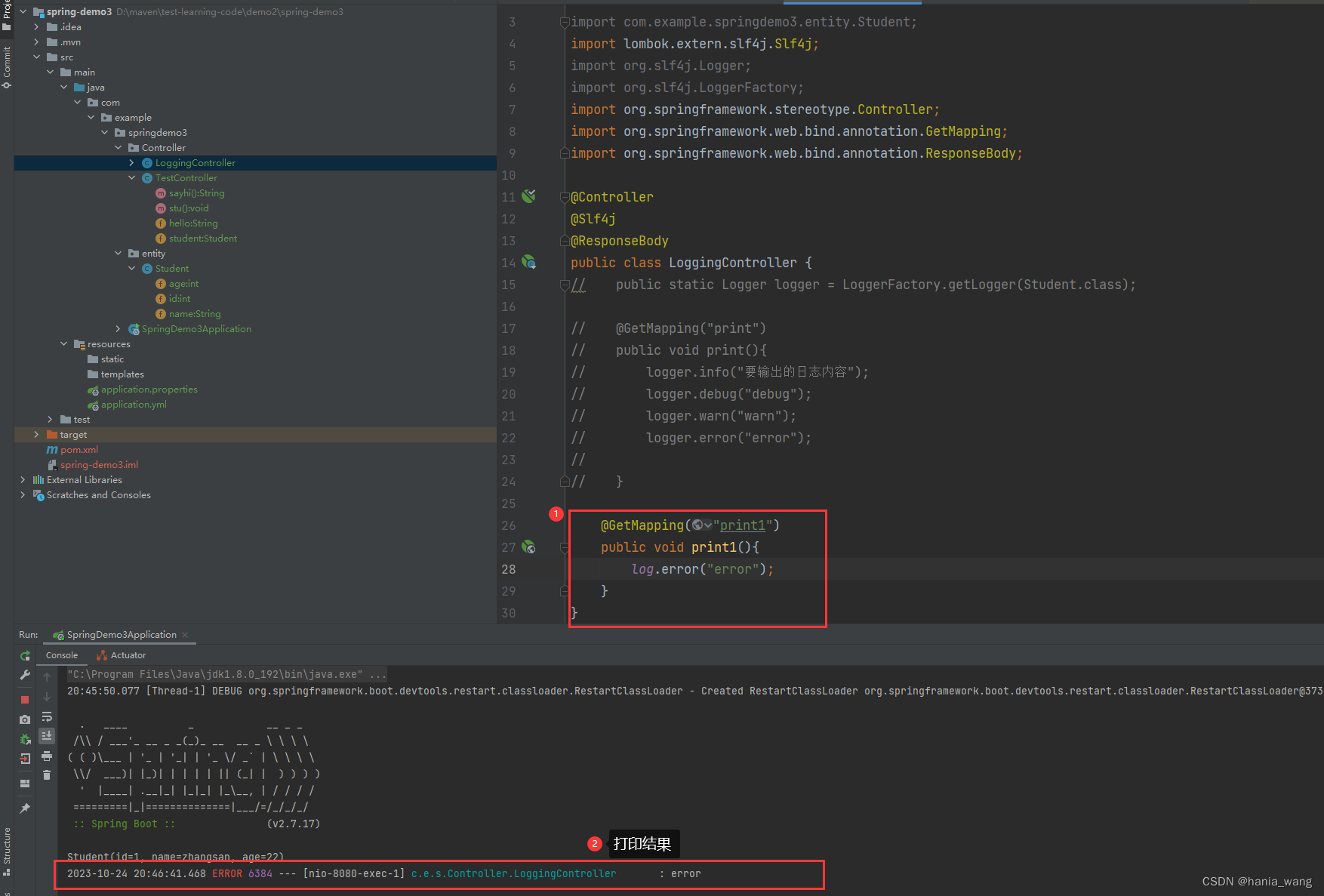Expand the .idea folder
The height and width of the screenshot is (896, 1324).
tap(36, 27)
